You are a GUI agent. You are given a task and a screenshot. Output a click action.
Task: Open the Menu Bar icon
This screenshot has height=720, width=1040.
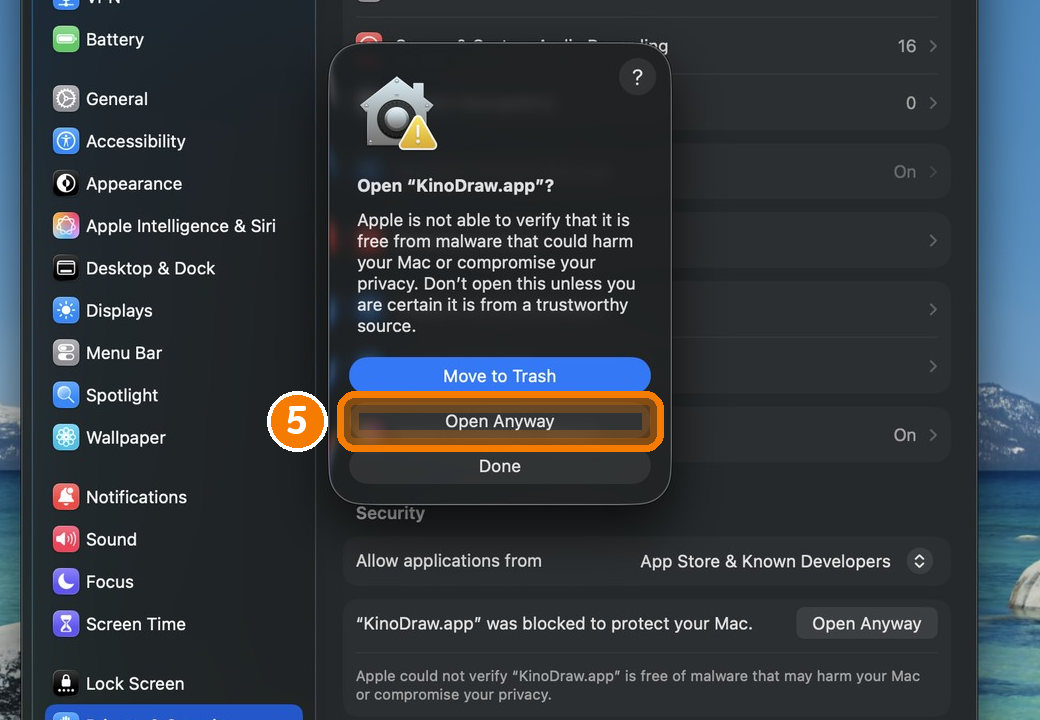[x=66, y=353]
